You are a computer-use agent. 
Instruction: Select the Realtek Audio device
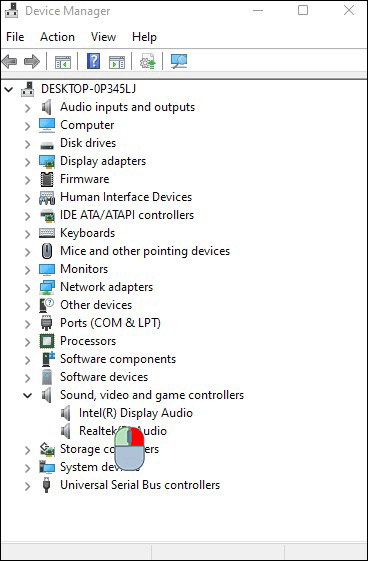123,431
